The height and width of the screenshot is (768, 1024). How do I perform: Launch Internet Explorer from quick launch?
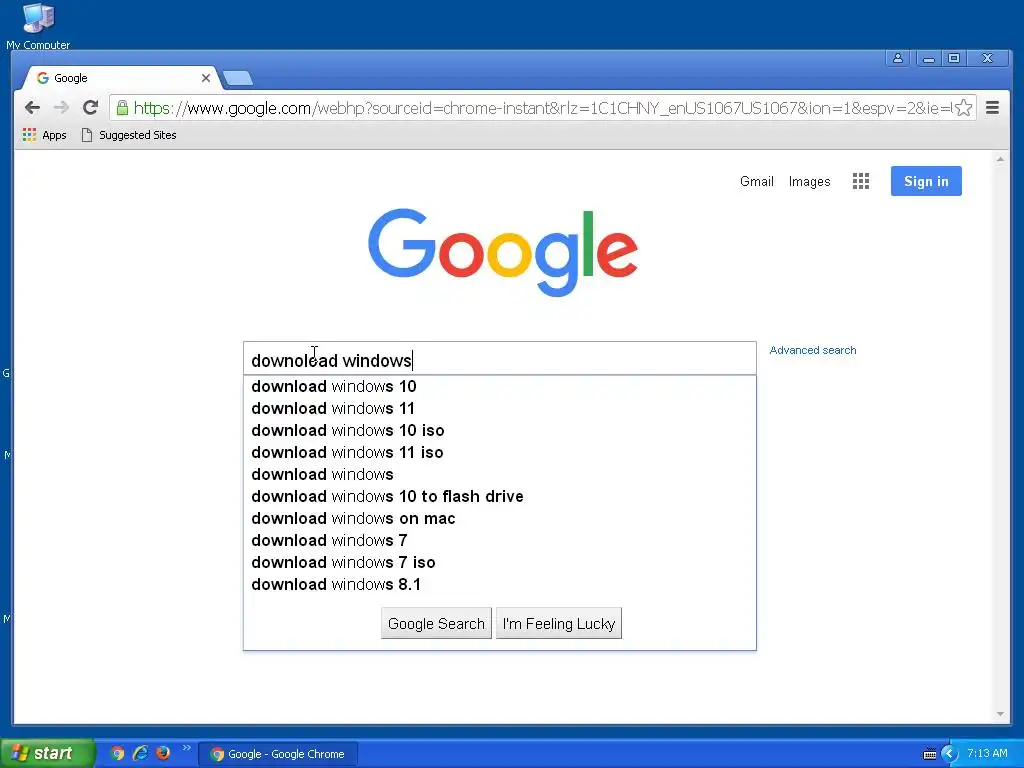point(140,753)
